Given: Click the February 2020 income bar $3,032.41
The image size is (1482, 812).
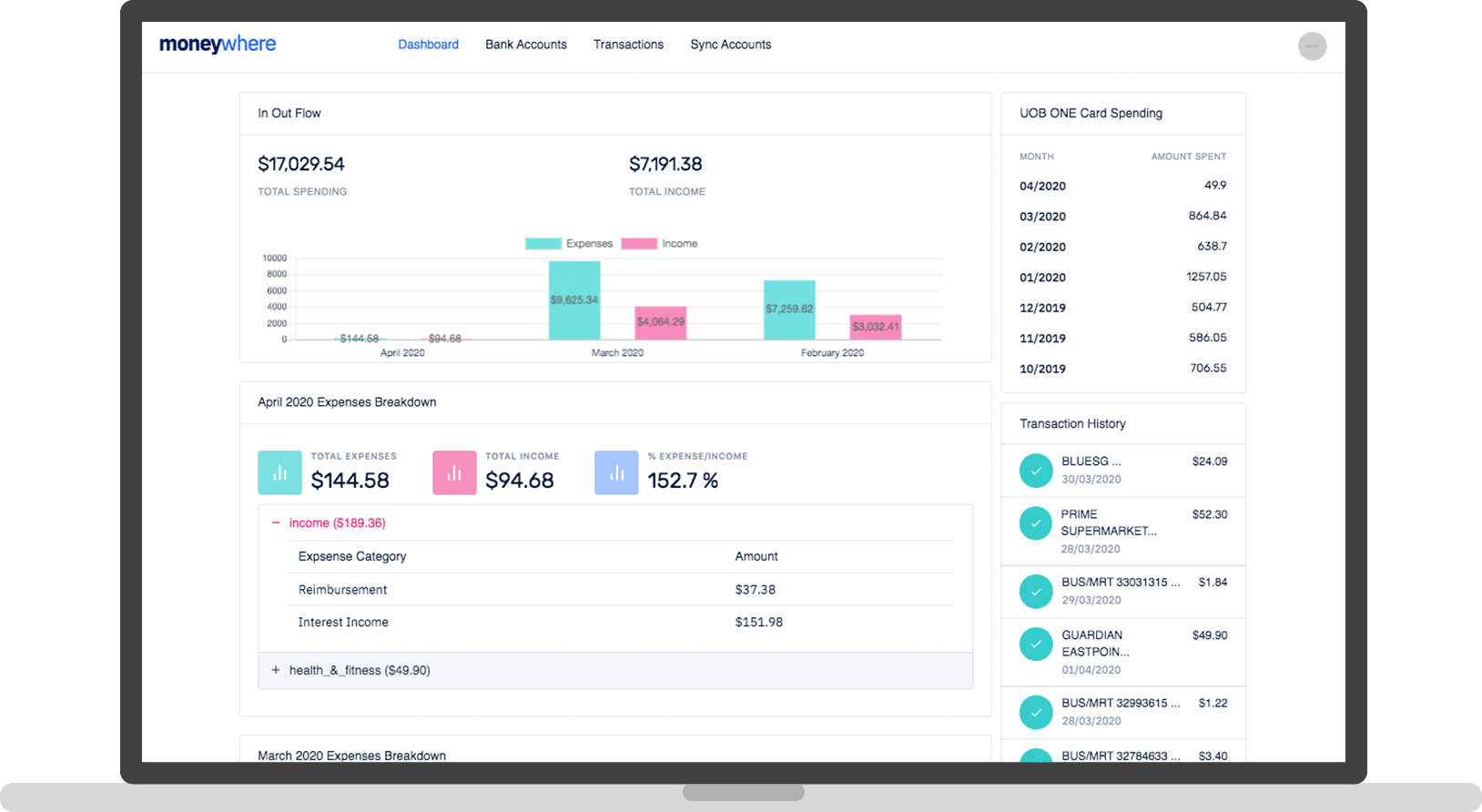Looking at the screenshot, I should click(x=876, y=328).
